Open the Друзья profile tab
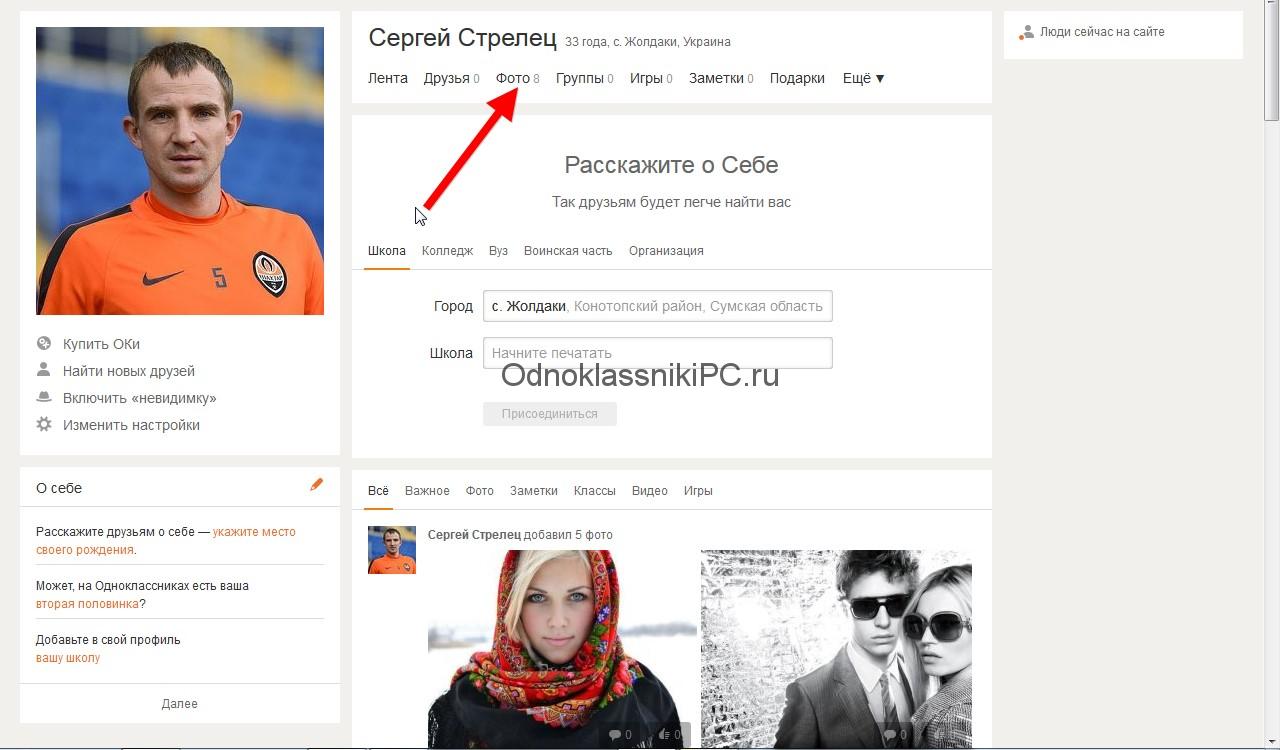The width and height of the screenshot is (1280, 750). [x=451, y=78]
